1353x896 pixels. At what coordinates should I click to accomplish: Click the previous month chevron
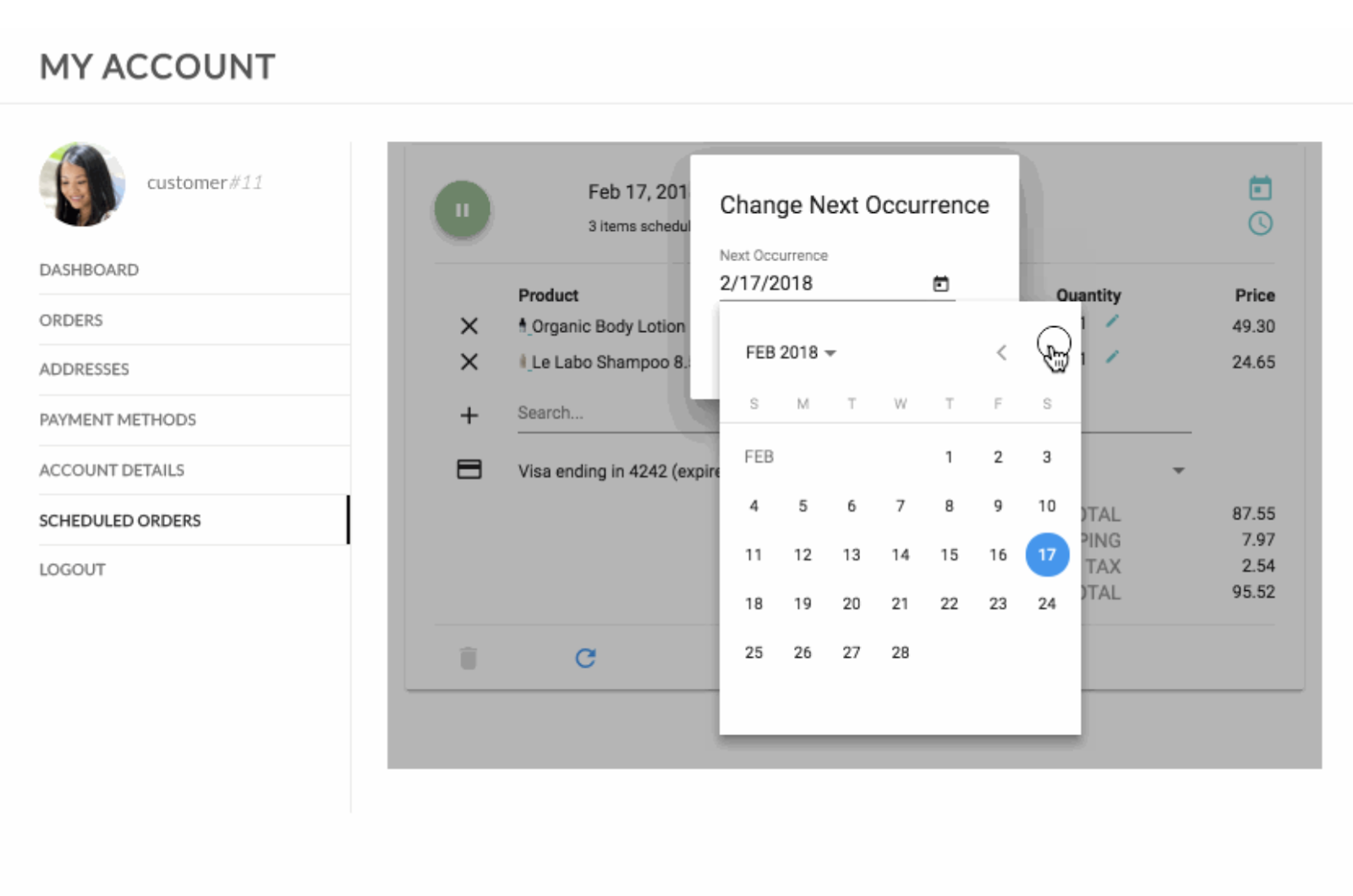[x=1001, y=352]
